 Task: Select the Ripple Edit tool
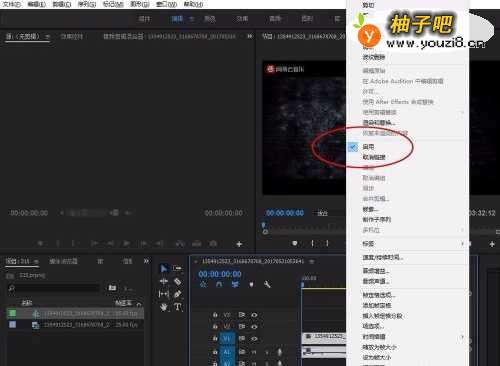[x=164, y=281]
